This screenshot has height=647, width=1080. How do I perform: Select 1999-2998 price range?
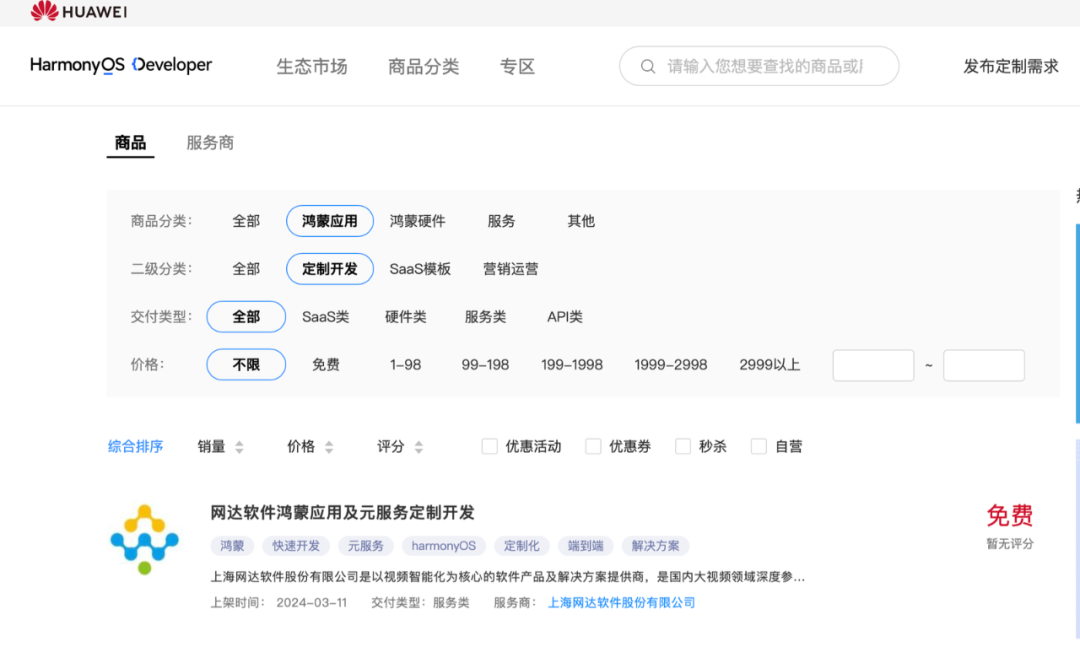click(671, 364)
